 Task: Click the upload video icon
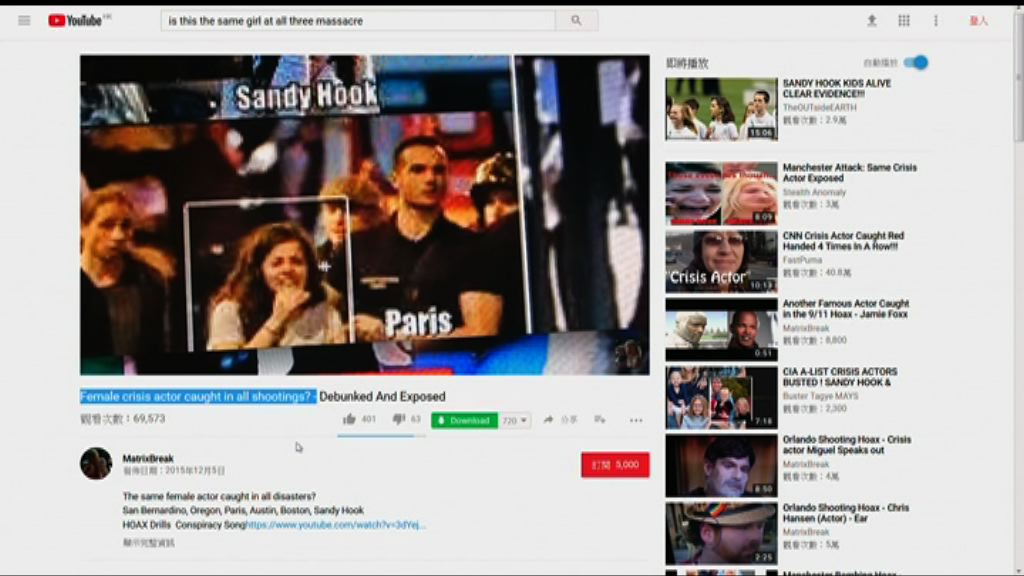tap(871, 20)
